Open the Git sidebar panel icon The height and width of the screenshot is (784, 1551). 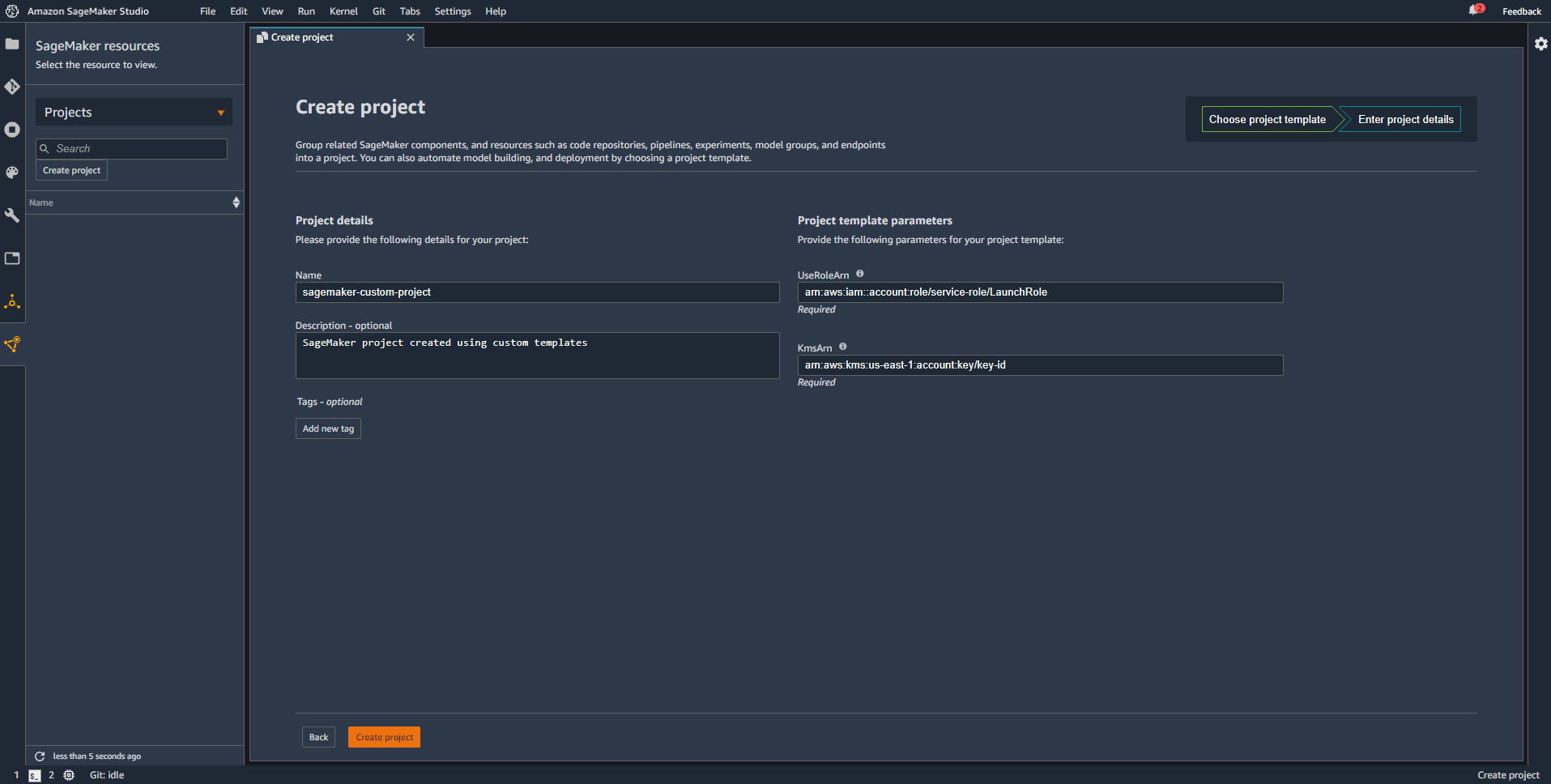12,87
